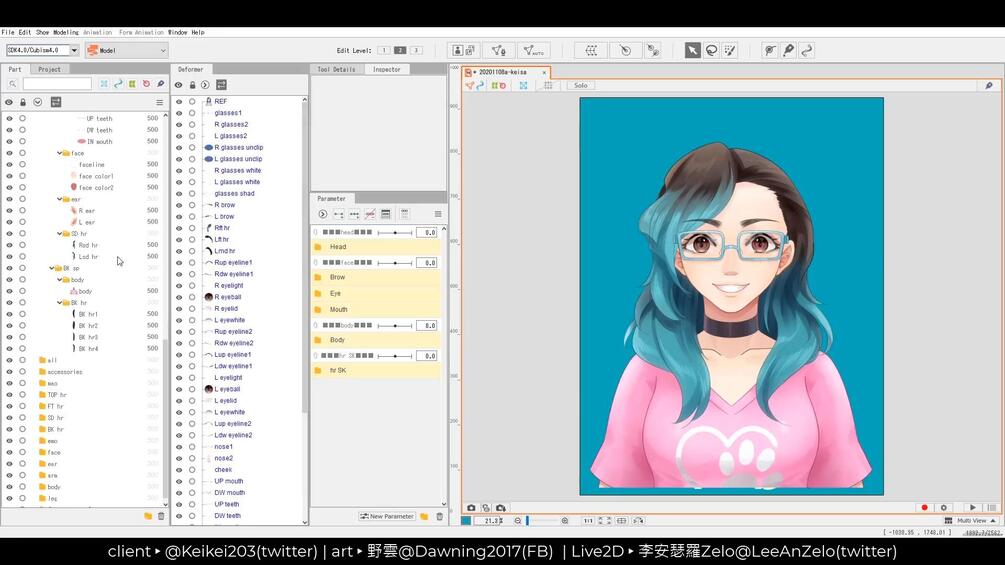1005x565 pixels.
Task: Click the Automatic mesh generator AUTO icon
Action: point(533,51)
